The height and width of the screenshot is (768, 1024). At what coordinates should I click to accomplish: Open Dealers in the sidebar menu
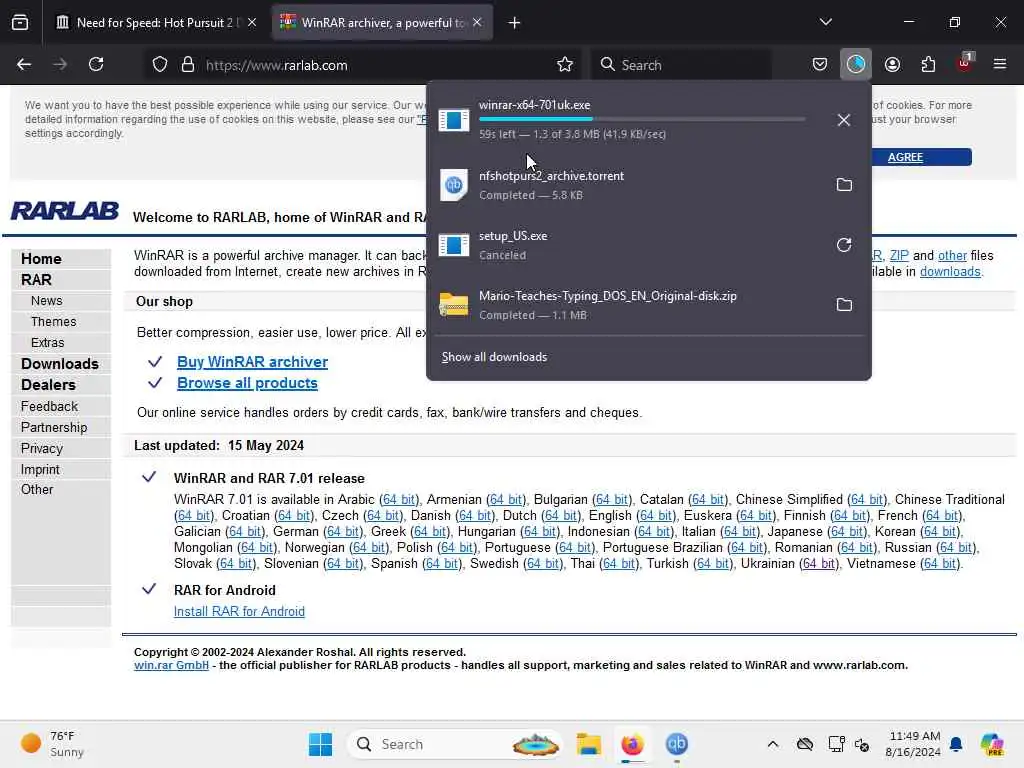click(48, 385)
